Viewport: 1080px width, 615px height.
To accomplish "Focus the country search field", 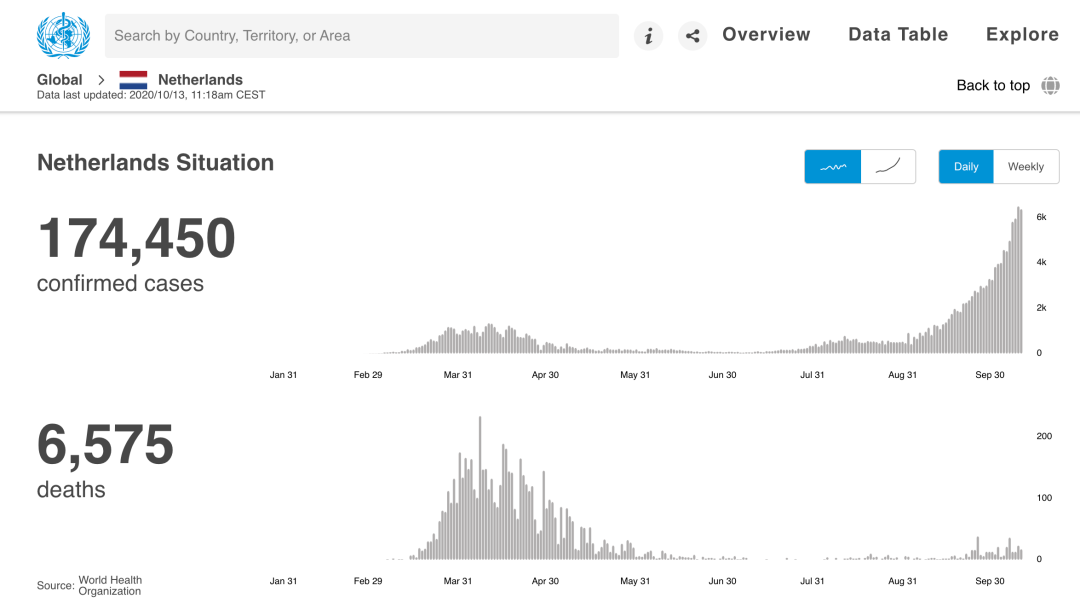I will coord(362,36).
